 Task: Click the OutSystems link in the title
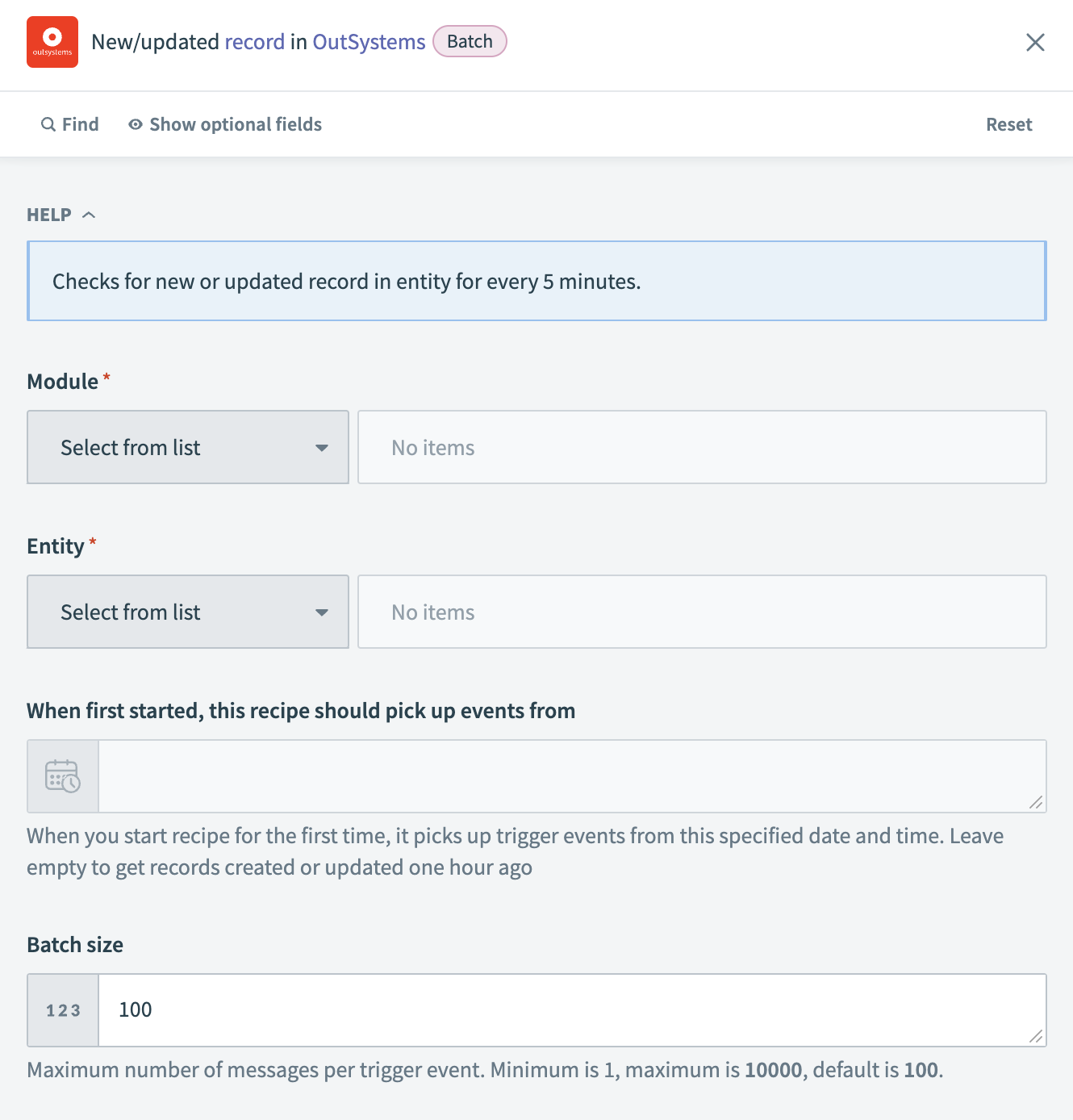(x=369, y=42)
